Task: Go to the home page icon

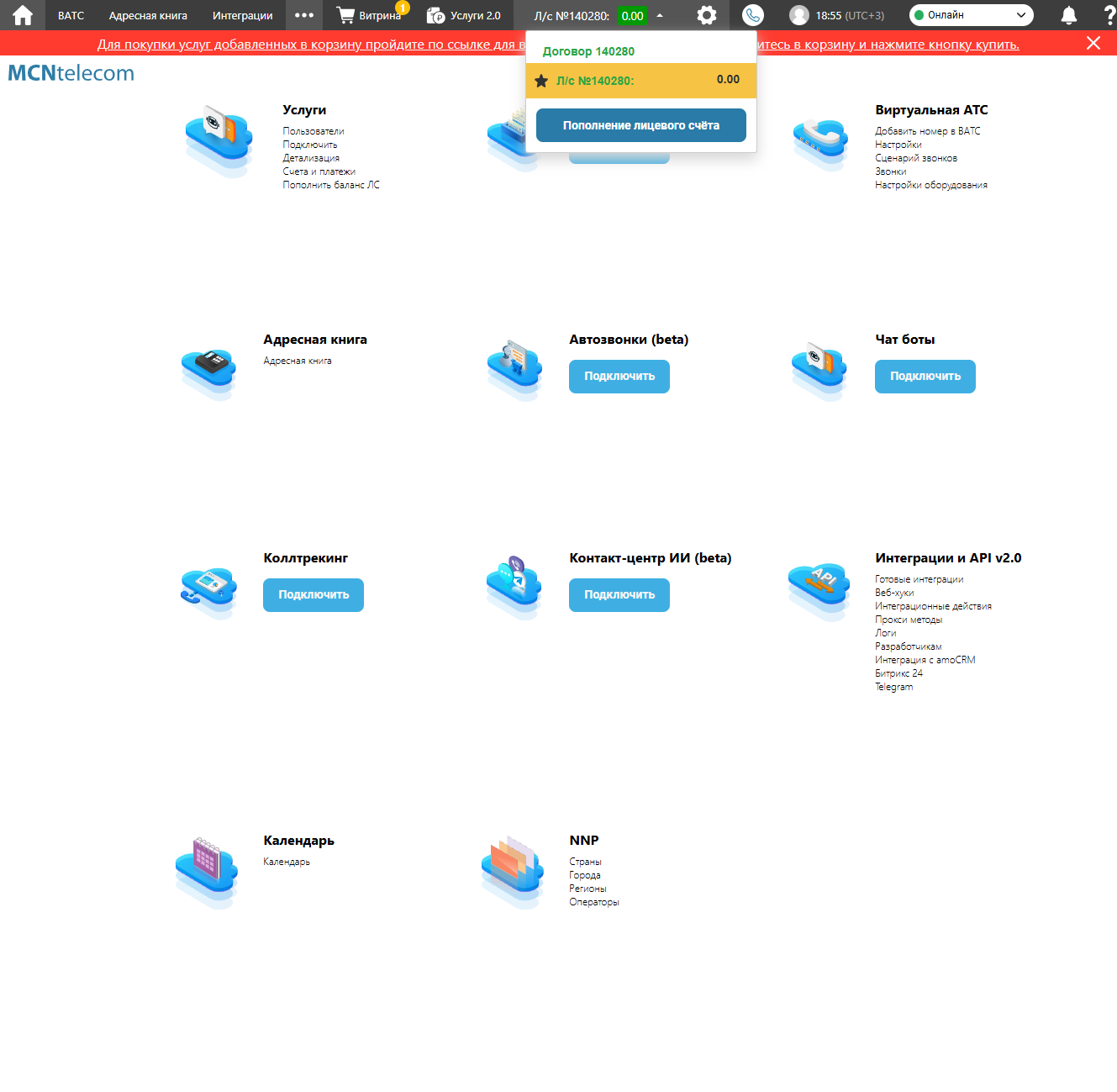Action: (x=23, y=15)
